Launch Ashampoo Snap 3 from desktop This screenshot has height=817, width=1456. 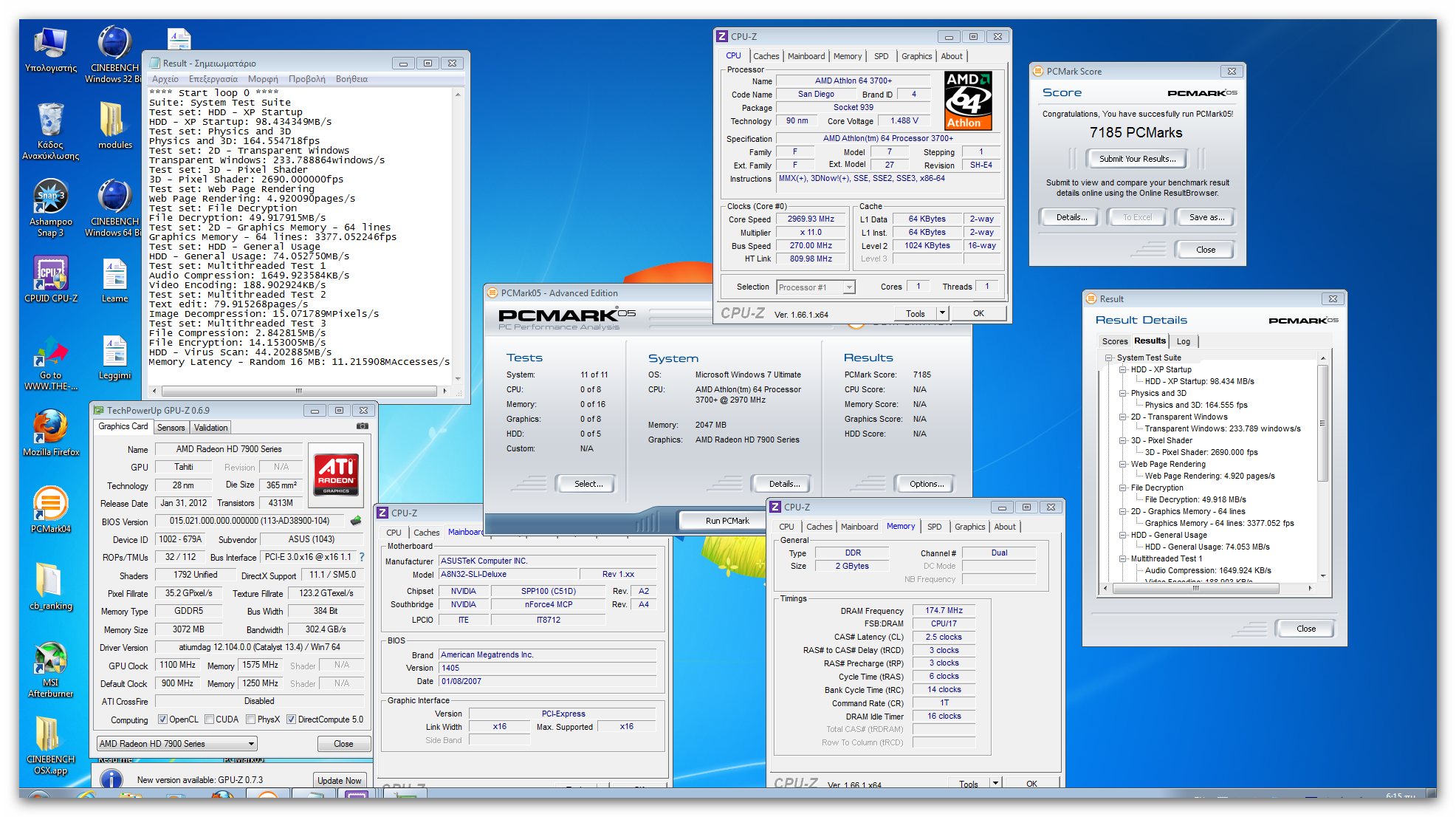click(x=50, y=208)
